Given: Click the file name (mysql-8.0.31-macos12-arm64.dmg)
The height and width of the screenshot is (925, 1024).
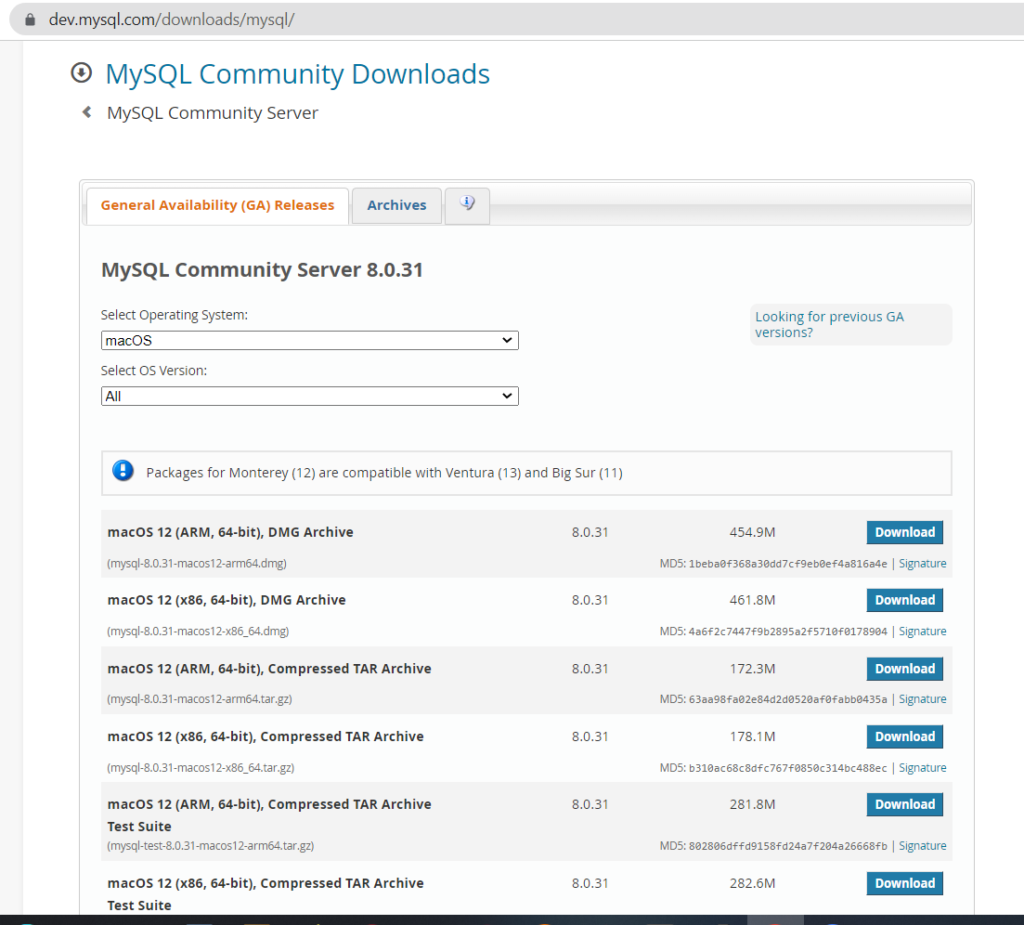Looking at the screenshot, I should click(x=197, y=563).
